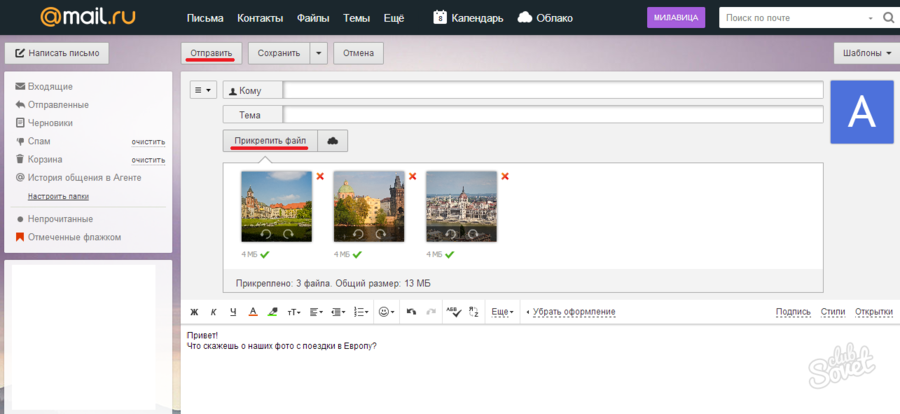
Task: Remove the second attached photo
Action: point(413,176)
